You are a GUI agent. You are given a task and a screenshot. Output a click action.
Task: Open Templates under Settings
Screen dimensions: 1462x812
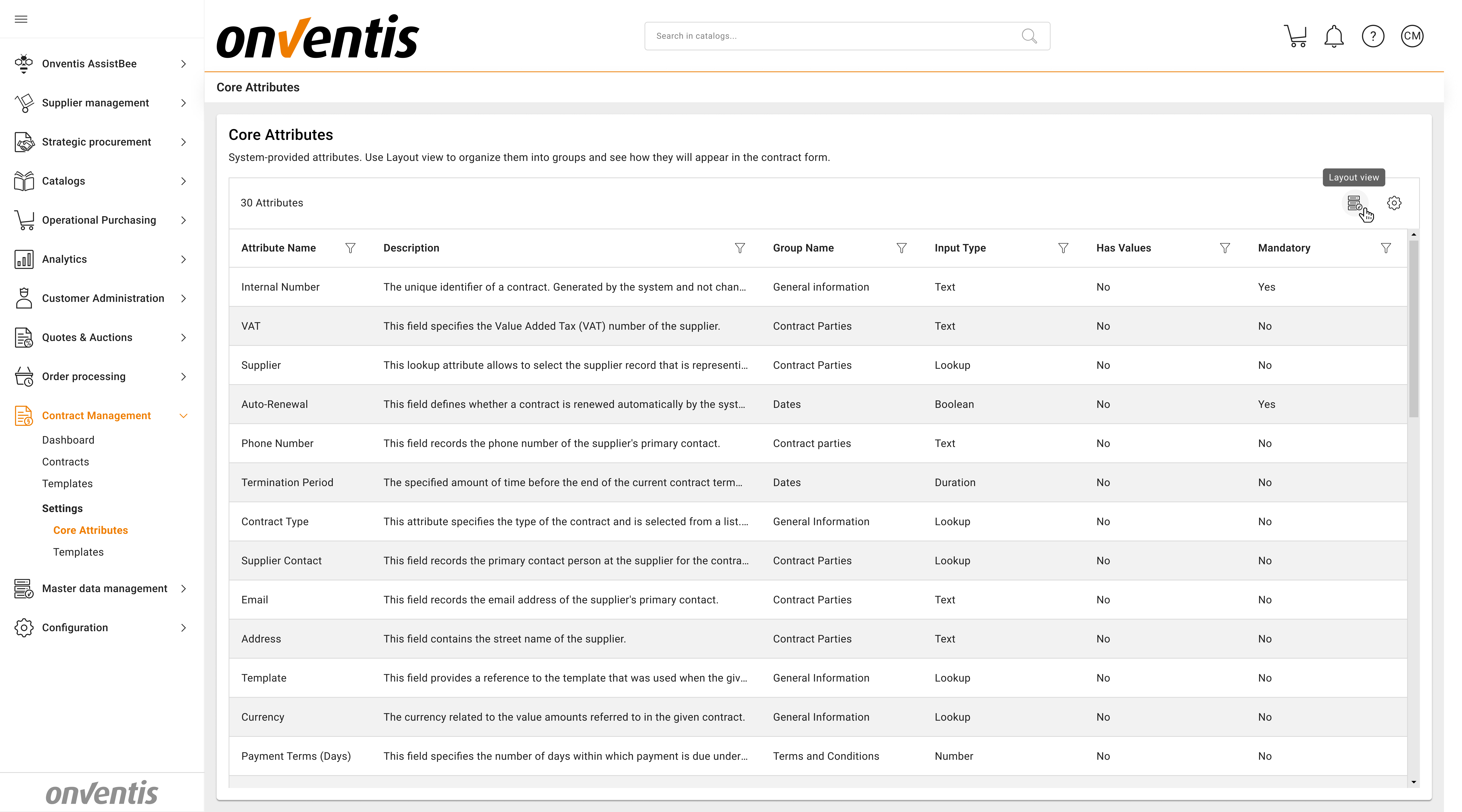point(78,552)
